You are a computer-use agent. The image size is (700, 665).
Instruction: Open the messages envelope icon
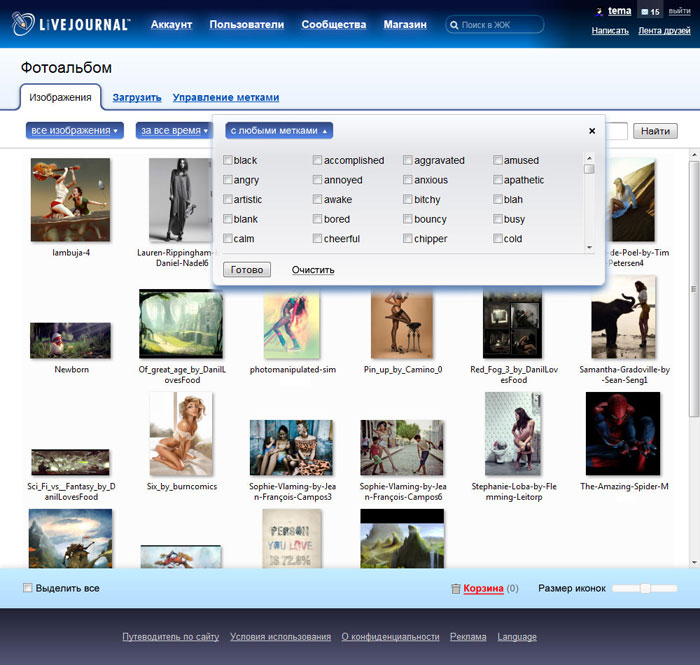point(643,12)
